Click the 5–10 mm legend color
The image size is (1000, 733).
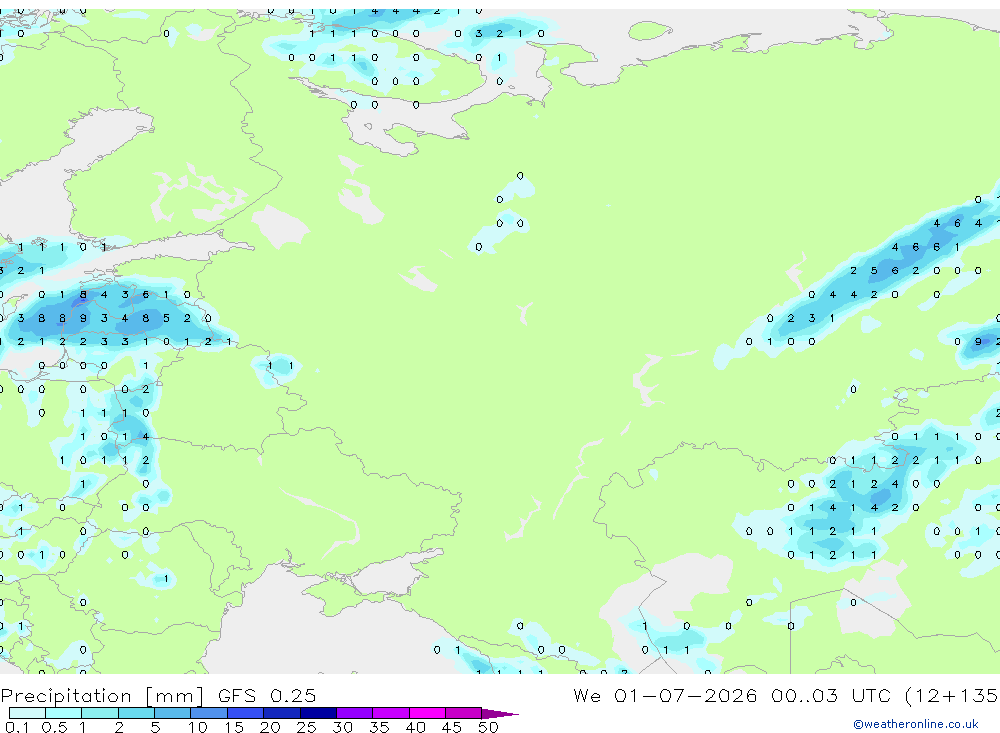click(172, 713)
